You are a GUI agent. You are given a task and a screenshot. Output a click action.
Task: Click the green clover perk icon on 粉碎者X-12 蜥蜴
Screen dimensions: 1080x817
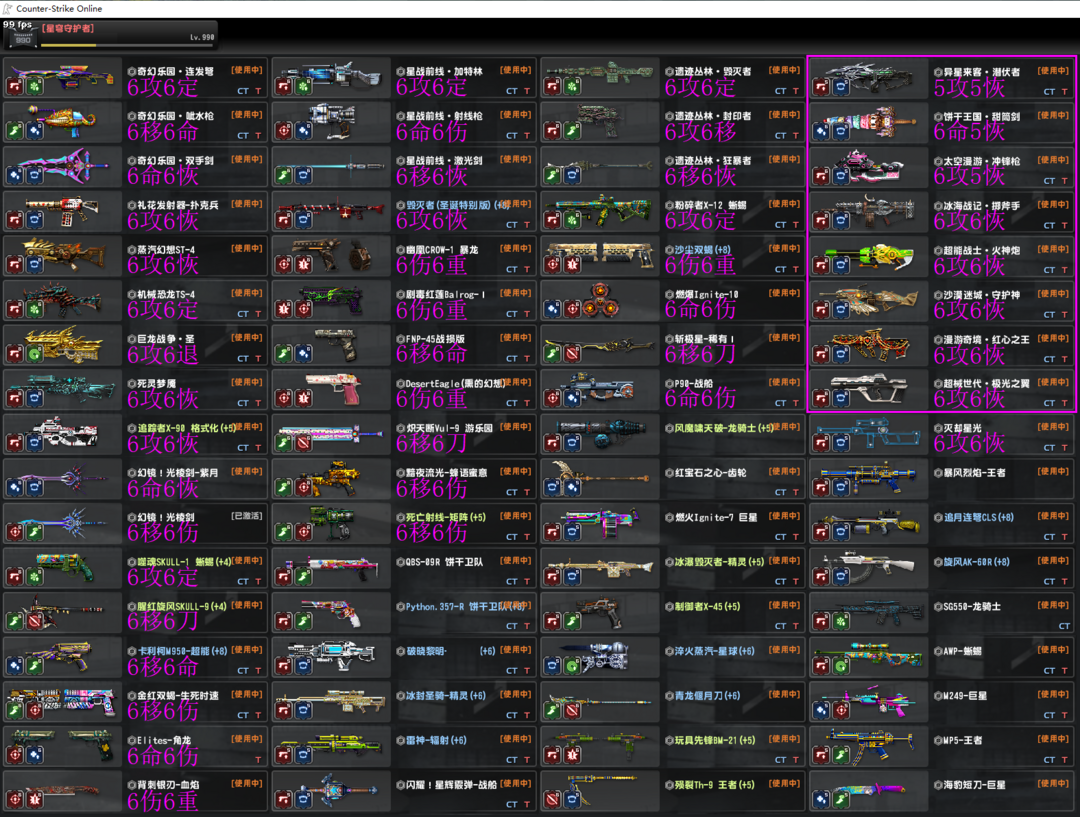[573, 220]
